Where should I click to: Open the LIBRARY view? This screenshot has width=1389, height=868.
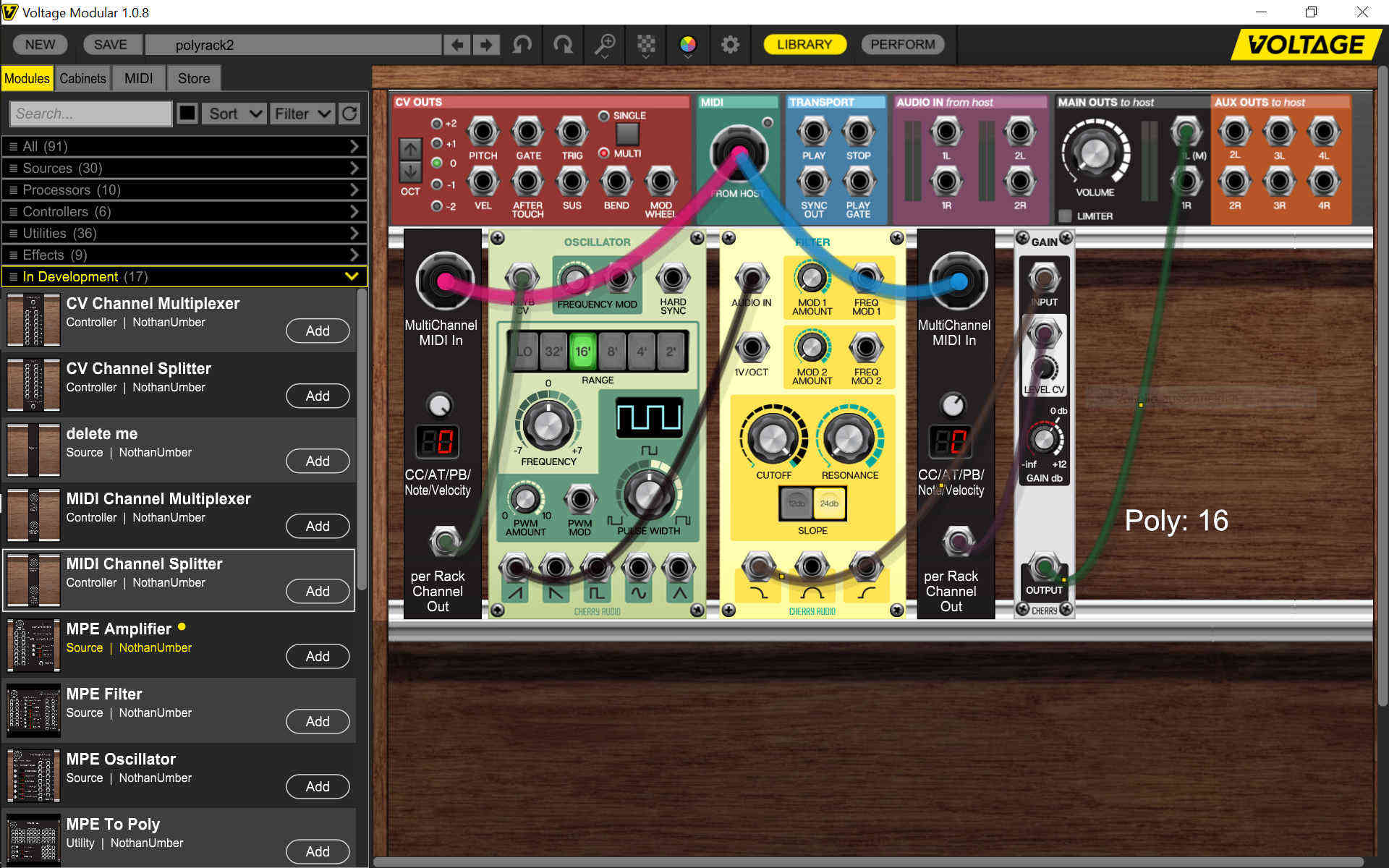point(804,45)
